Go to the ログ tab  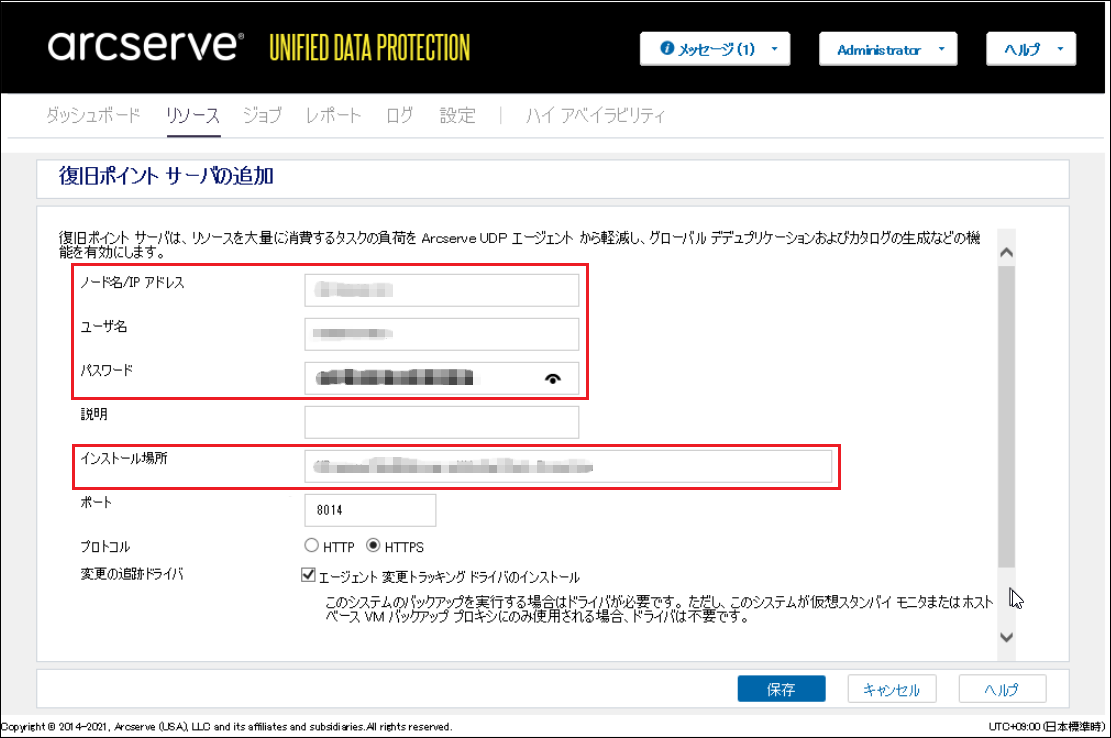[400, 115]
